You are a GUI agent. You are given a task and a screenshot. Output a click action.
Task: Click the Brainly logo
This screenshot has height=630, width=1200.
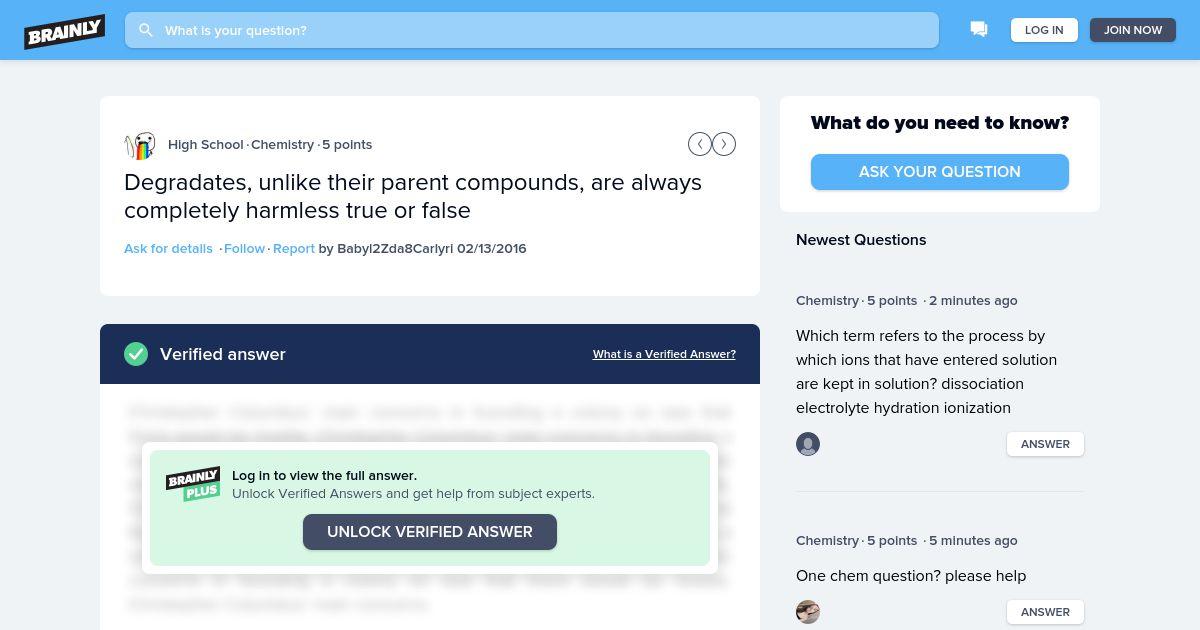point(65,30)
